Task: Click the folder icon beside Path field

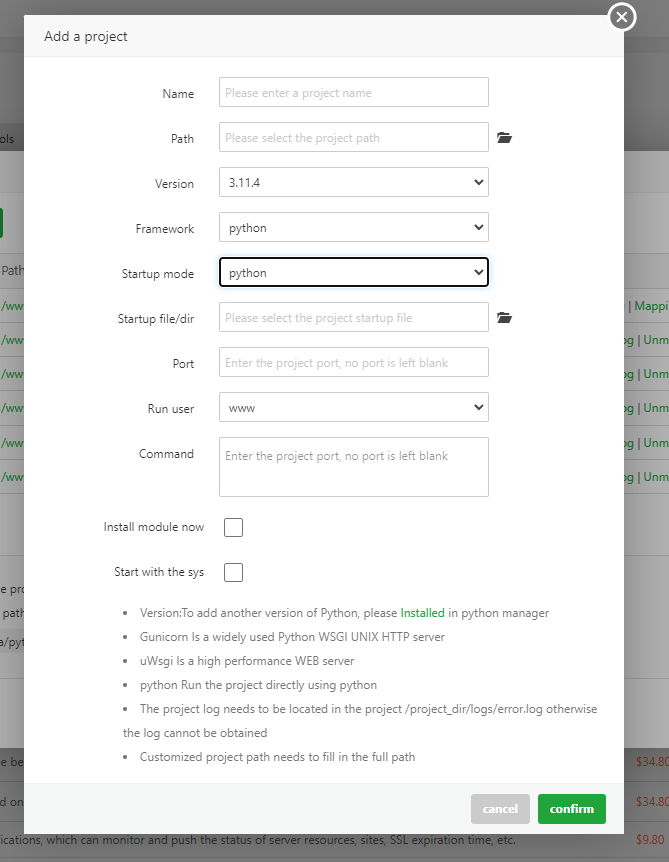Action: pyautogui.click(x=504, y=138)
